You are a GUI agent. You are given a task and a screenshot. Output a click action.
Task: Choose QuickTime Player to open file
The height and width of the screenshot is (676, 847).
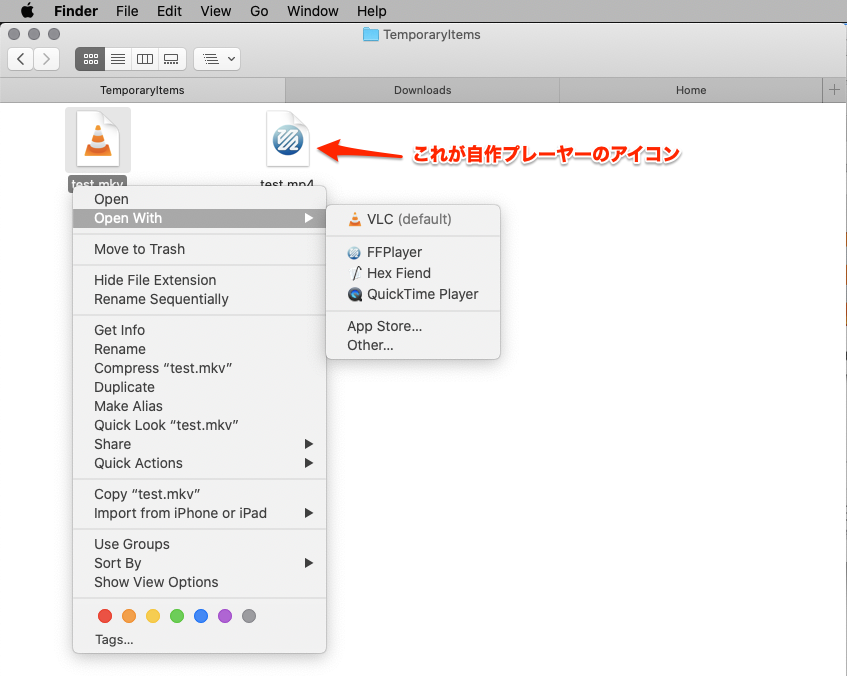(x=422, y=294)
